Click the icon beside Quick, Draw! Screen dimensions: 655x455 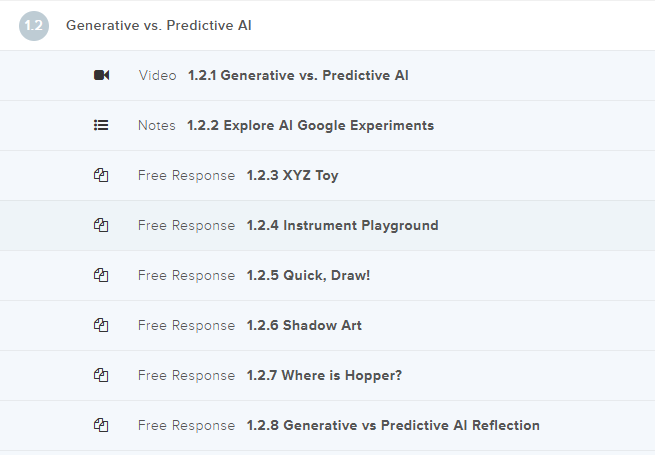(101, 275)
